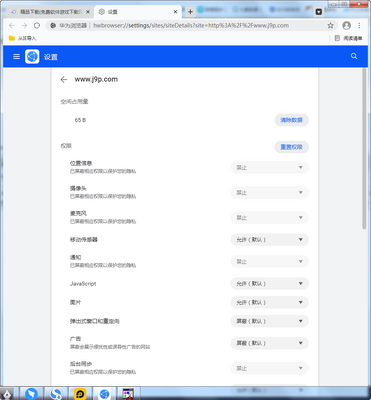Click the Huawei browser logo in header

[32, 57]
